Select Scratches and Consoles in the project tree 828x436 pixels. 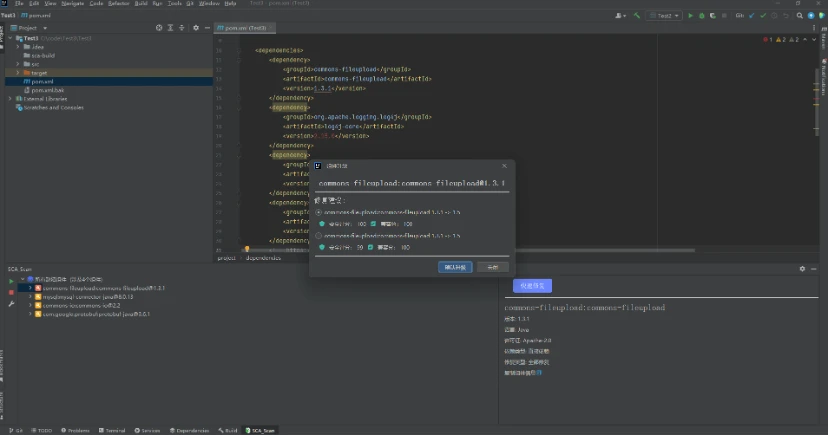coord(49,108)
